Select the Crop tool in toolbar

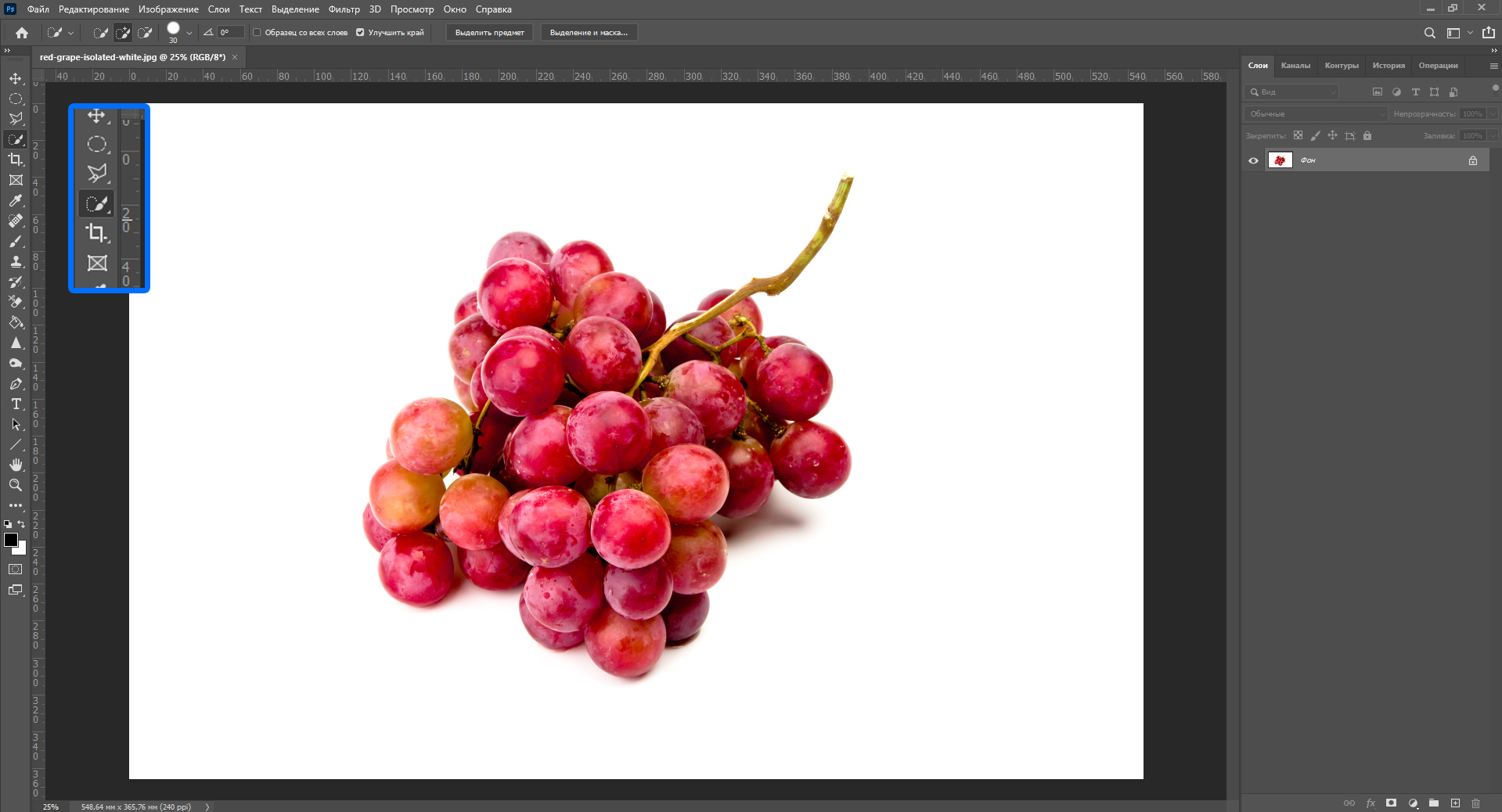[16, 160]
